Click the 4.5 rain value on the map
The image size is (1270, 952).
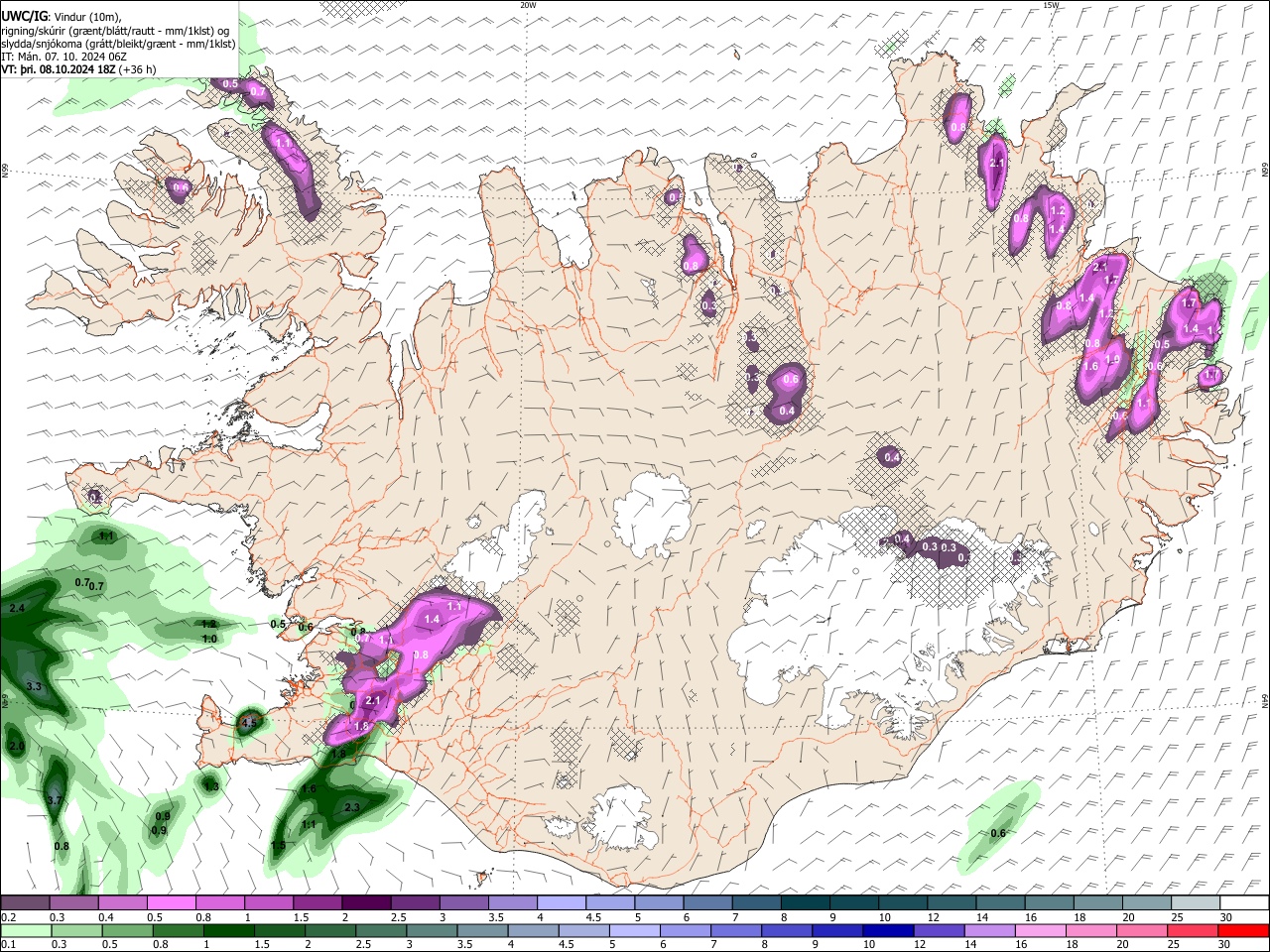[248, 724]
